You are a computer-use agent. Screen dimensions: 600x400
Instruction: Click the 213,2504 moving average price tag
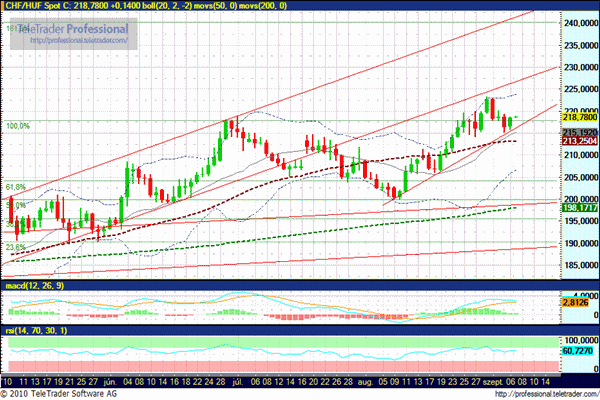coord(574,142)
